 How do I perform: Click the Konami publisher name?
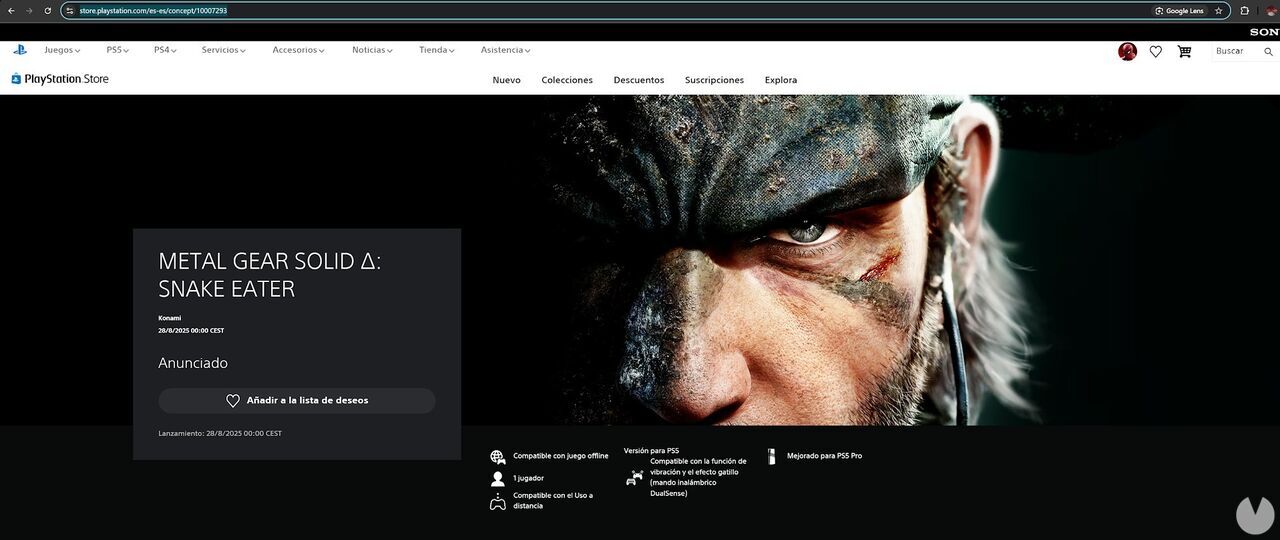click(x=169, y=318)
